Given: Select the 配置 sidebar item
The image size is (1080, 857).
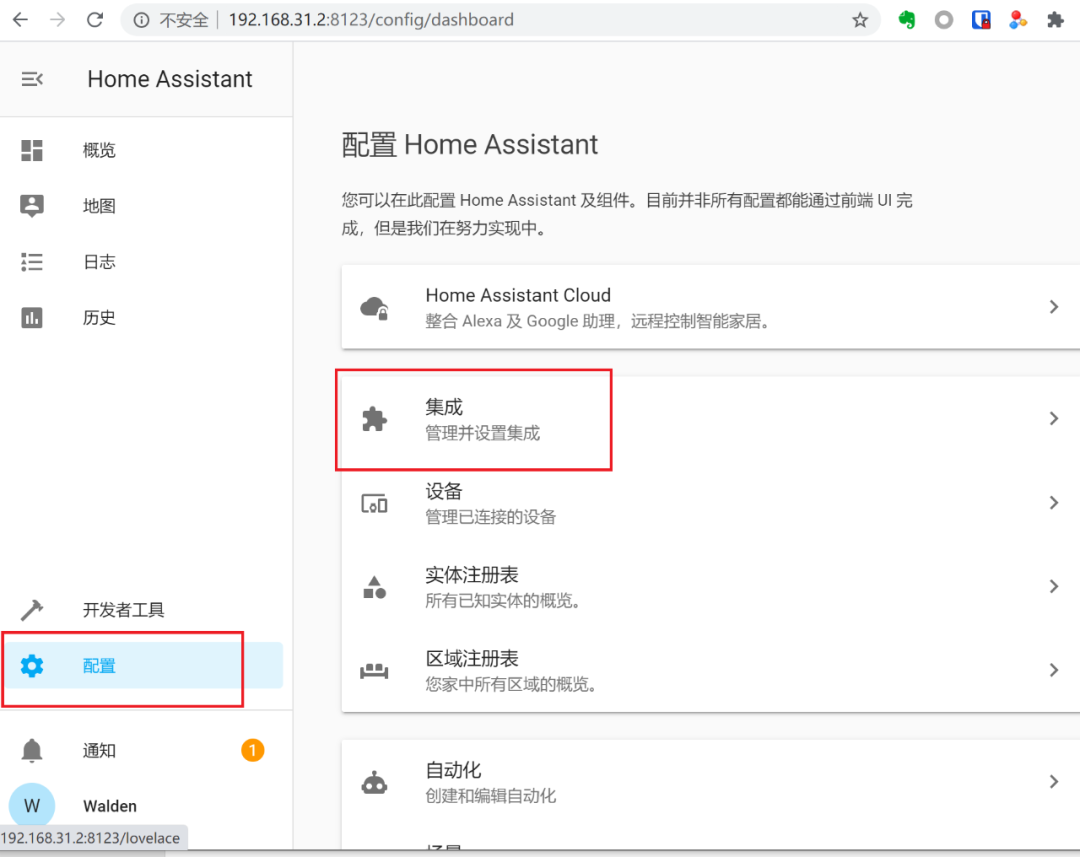Looking at the screenshot, I should click(x=146, y=665).
